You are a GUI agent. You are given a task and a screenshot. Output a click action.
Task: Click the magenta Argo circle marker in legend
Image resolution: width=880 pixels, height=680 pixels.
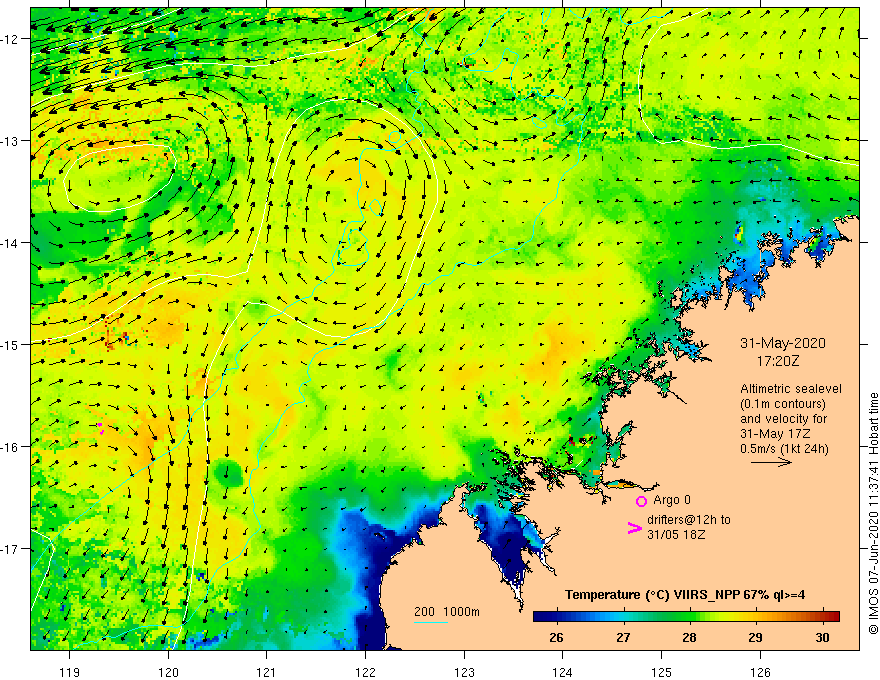[641, 501]
